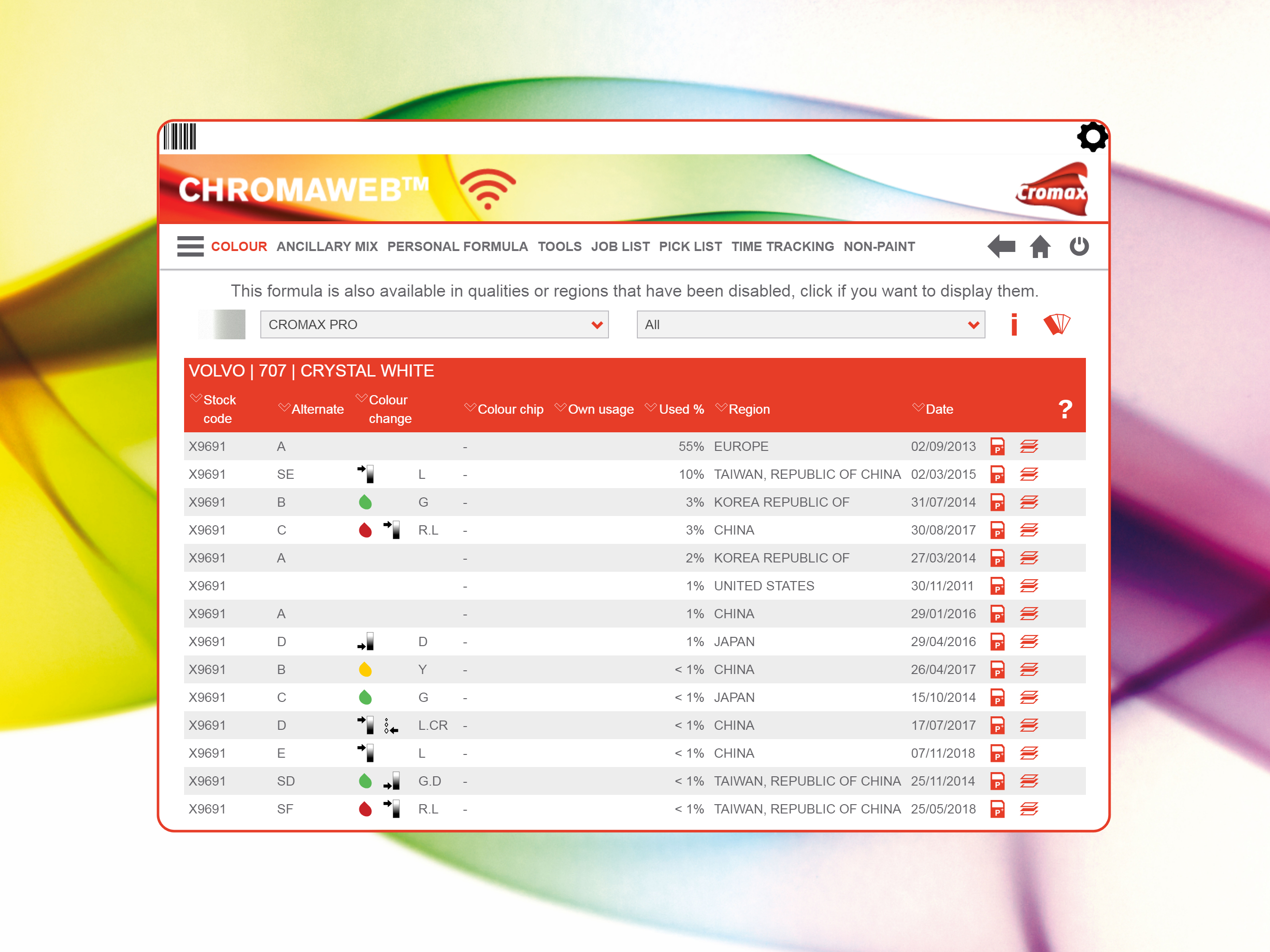Open the TIME TRACKING menu
This screenshot has height=952, width=1270.
[x=782, y=246]
